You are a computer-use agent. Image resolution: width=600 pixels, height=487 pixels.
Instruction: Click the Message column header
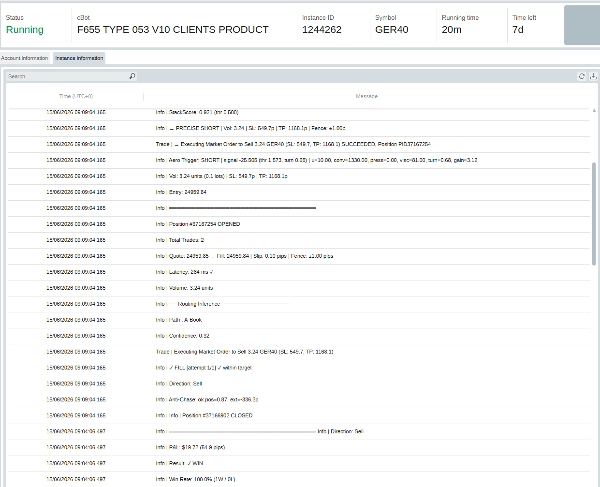pos(367,96)
